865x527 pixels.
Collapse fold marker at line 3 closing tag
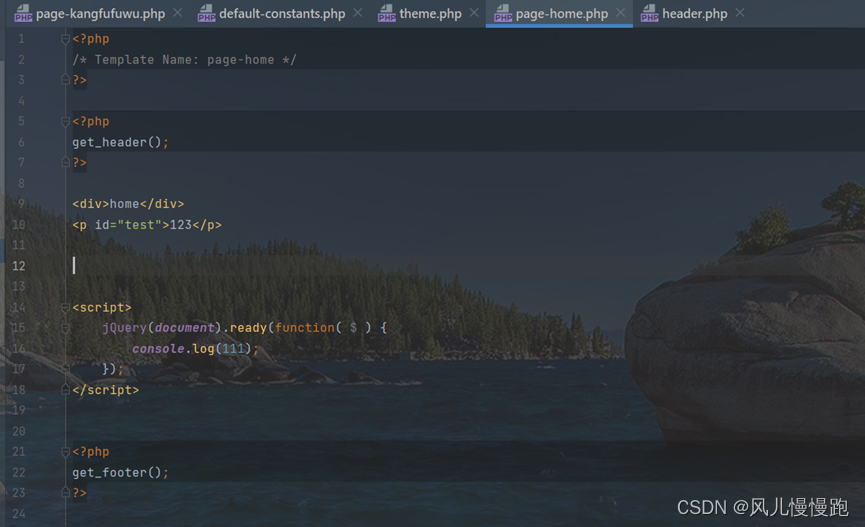(65, 80)
